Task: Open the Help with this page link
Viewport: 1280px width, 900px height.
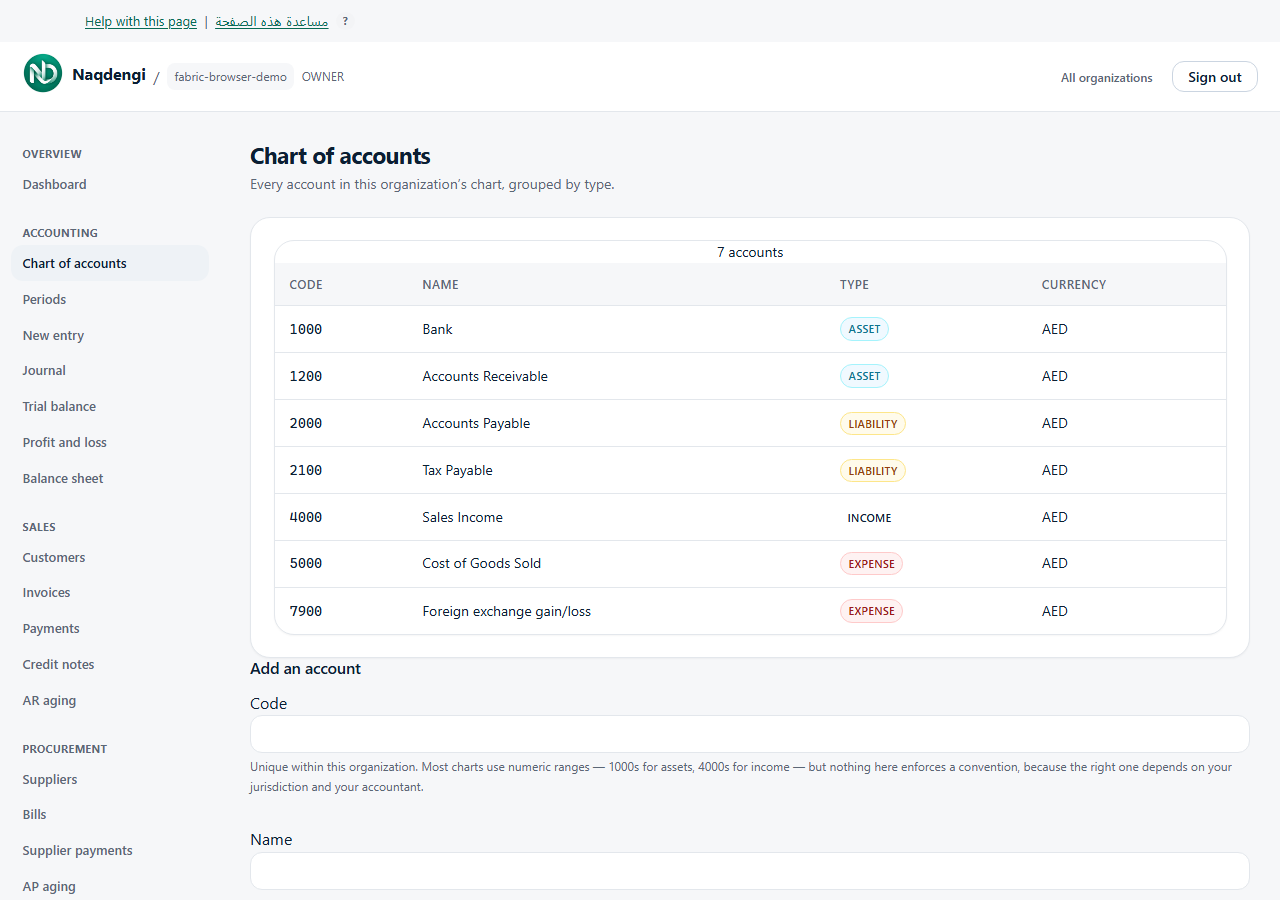Action: [140, 21]
